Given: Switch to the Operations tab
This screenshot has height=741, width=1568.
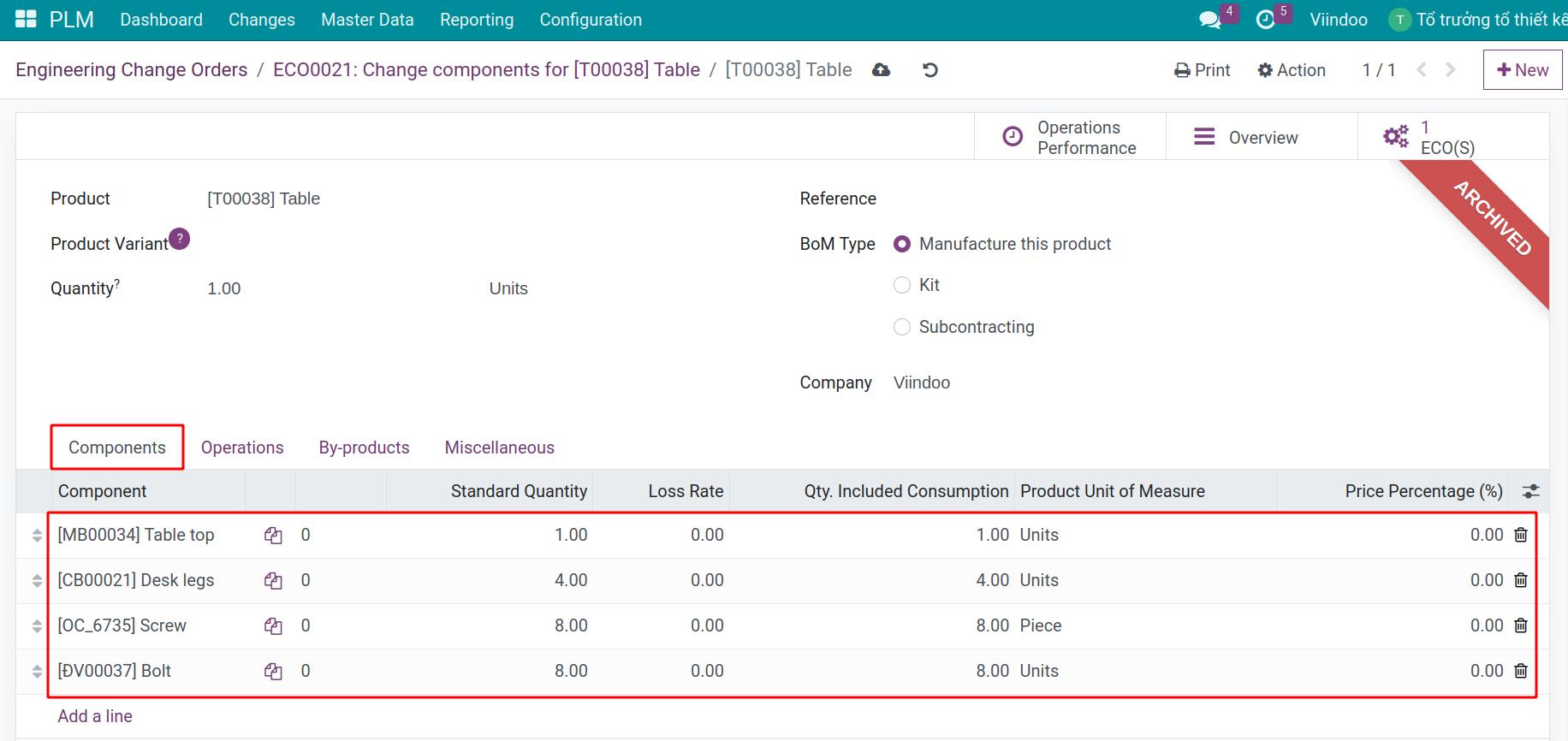Looking at the screenshot, I should [242, 448].
